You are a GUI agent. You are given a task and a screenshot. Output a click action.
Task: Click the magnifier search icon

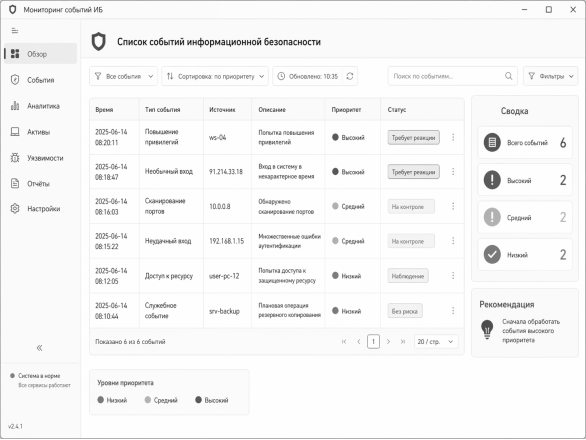pyautogui.click(x=509, y=76)
